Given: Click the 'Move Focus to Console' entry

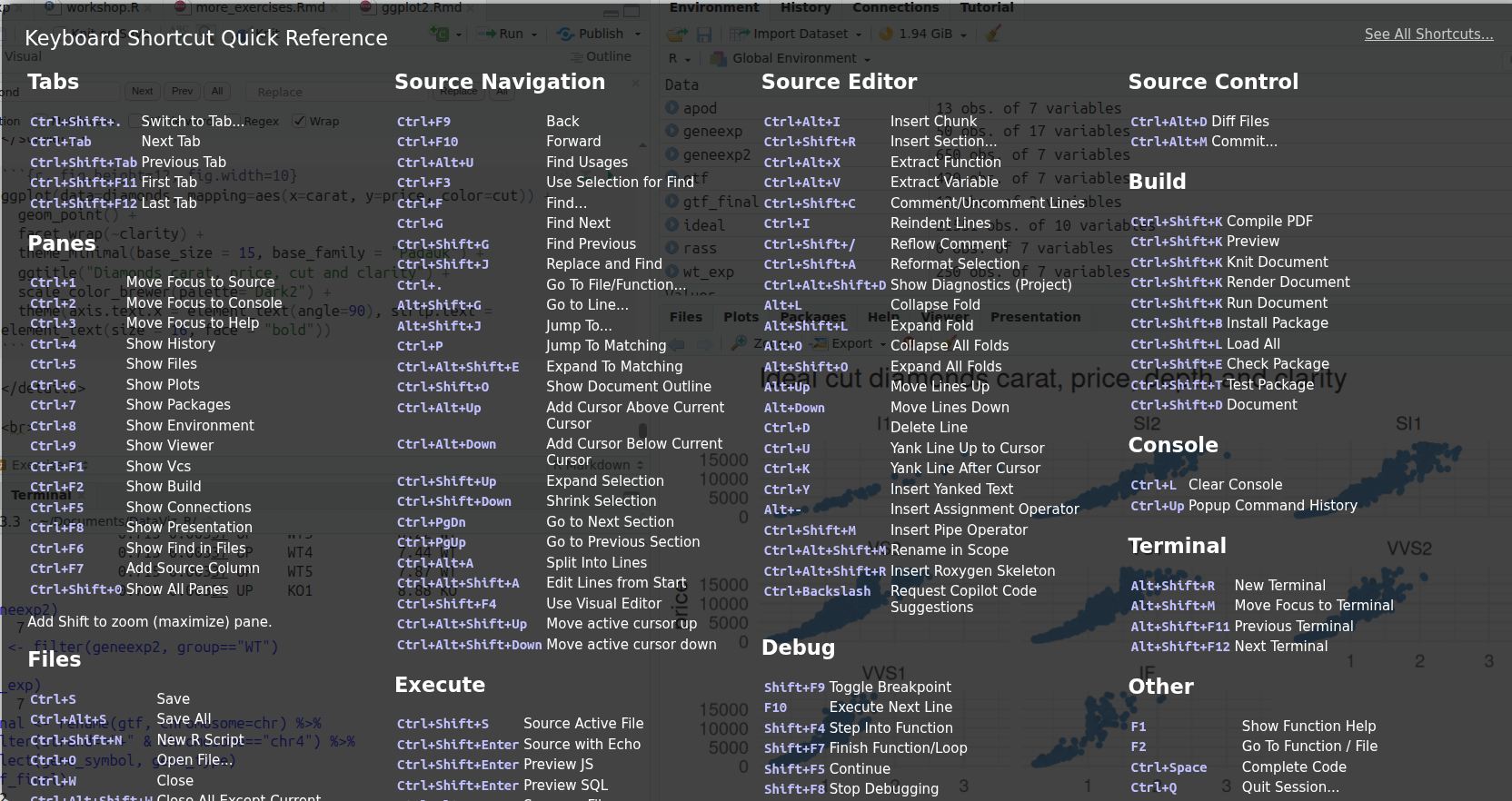Looking at the screenshot, I should click(204, 302).
